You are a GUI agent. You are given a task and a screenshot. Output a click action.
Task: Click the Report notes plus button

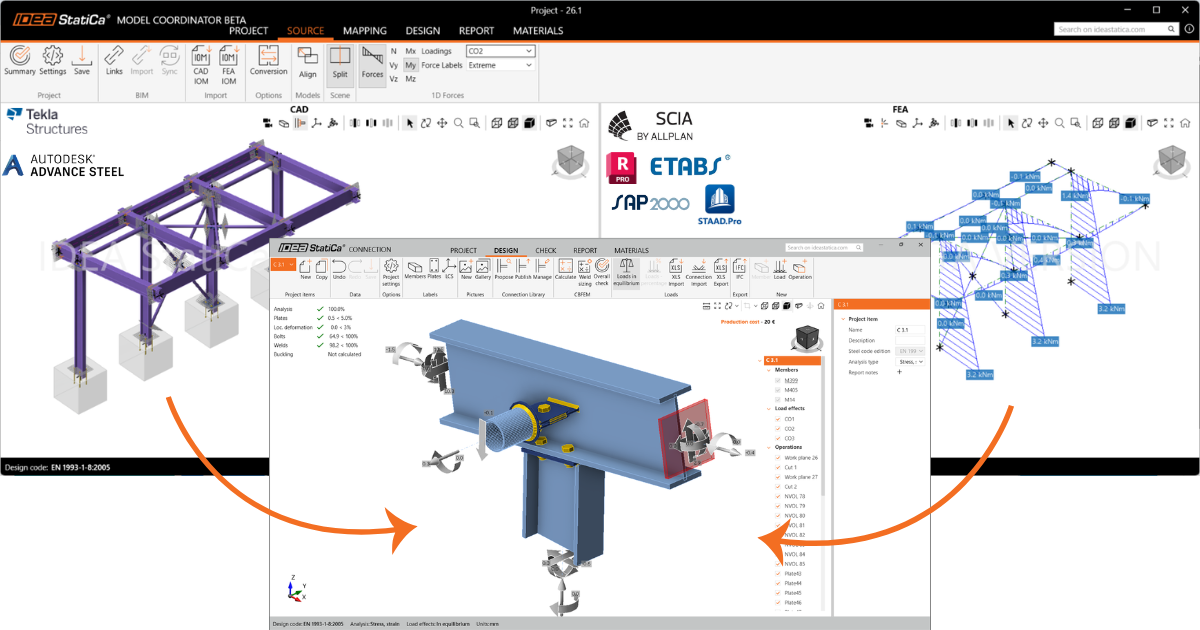tap(899, 372)
